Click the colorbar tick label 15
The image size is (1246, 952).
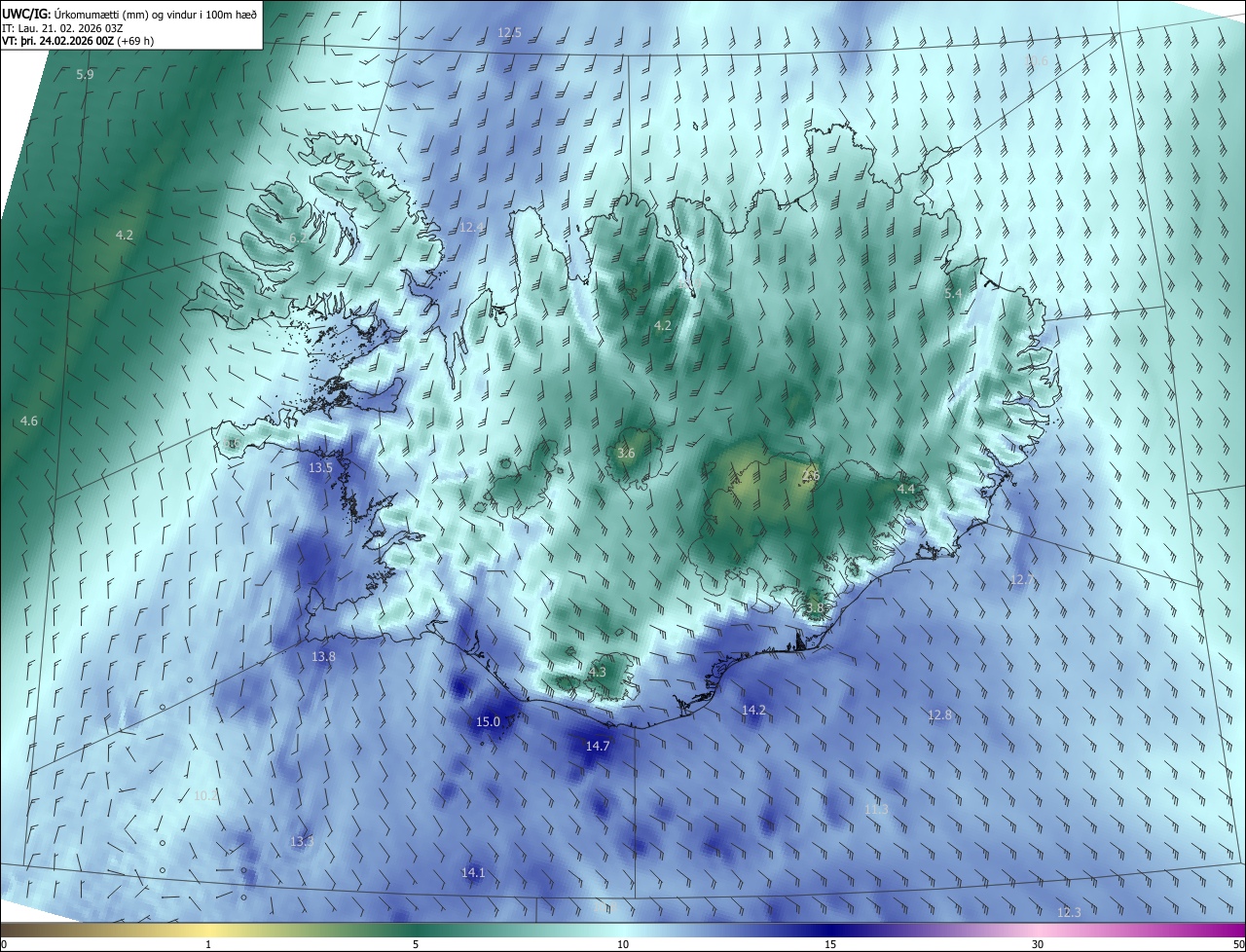829,944
